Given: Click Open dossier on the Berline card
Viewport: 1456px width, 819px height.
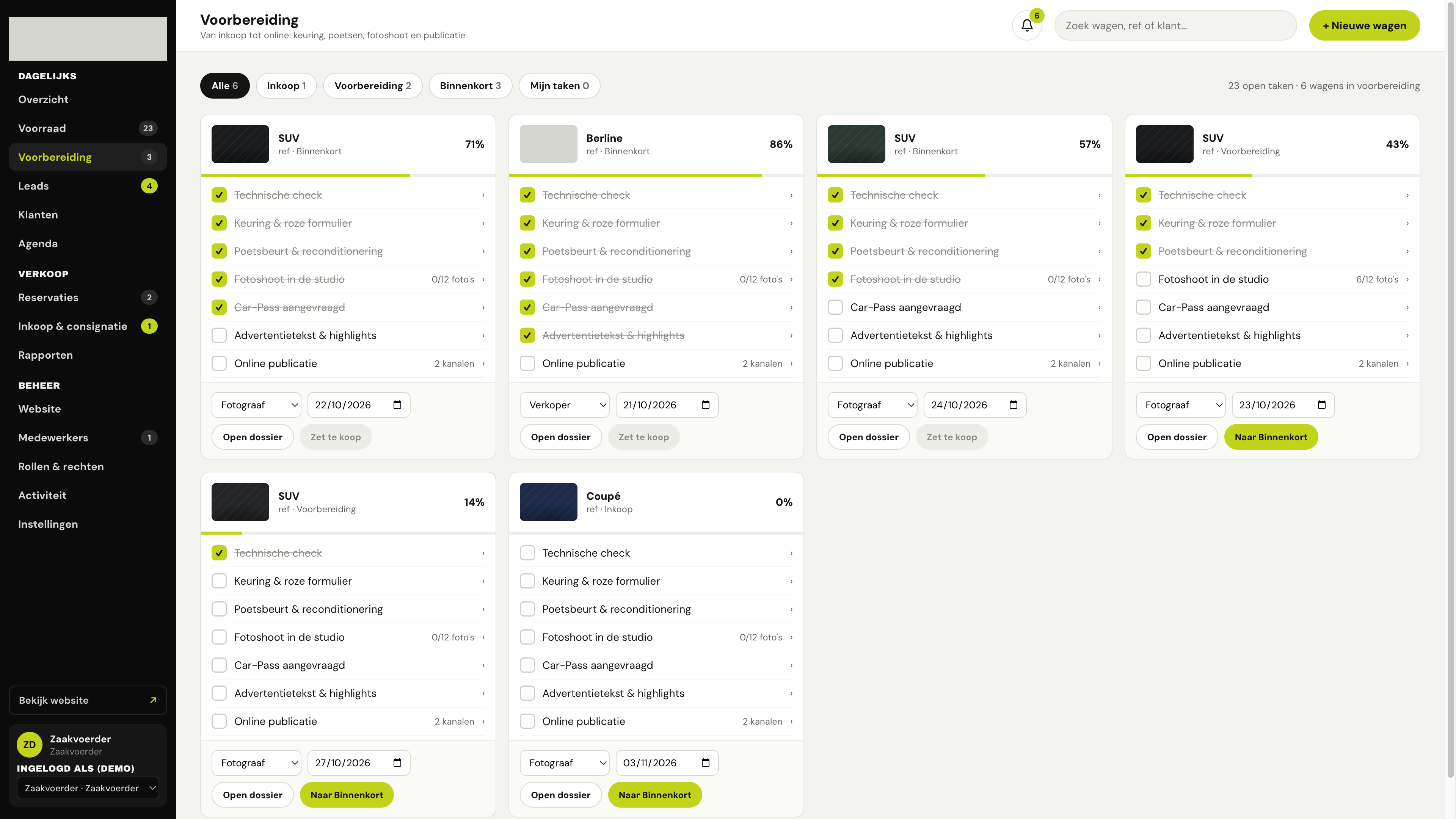Looking at the screenshot, I should pyautogui.click(x=561, y=437).
